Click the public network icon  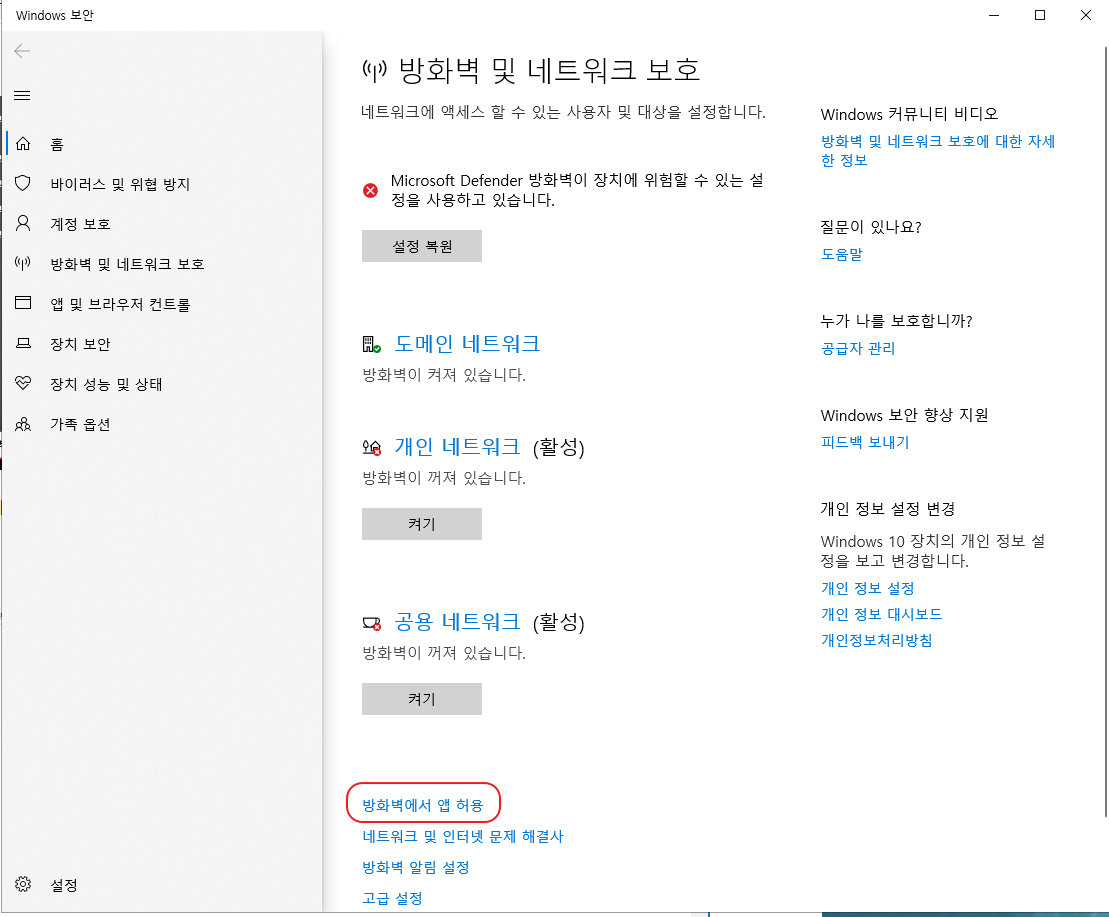371,623
